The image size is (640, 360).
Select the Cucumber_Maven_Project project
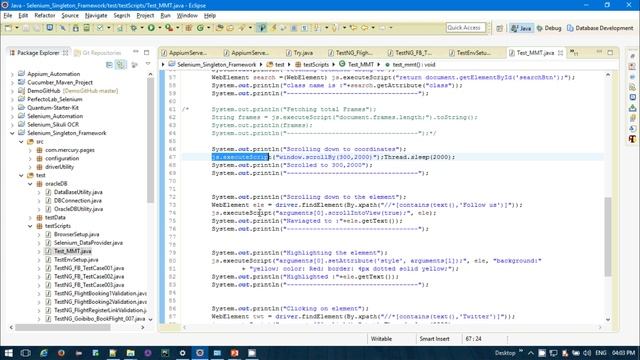pyautogui.click(x=60, y=82)
